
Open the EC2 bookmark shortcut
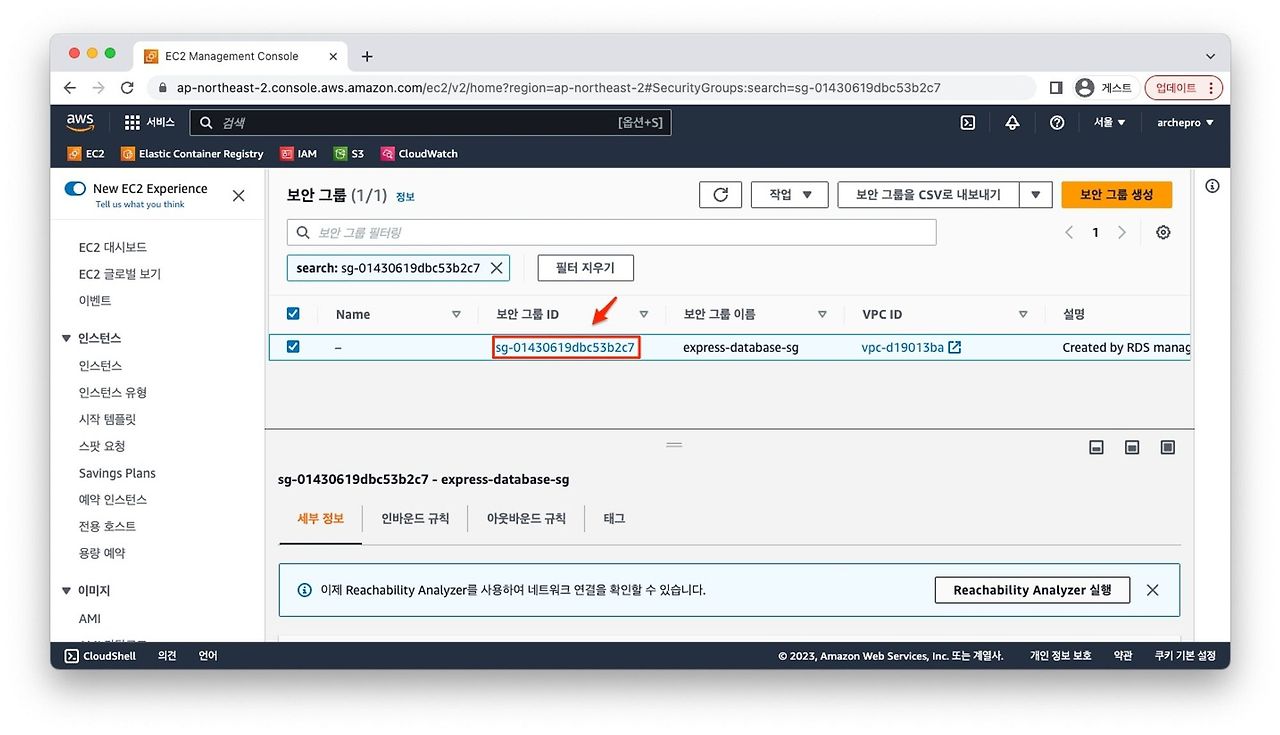coord(86,154)
